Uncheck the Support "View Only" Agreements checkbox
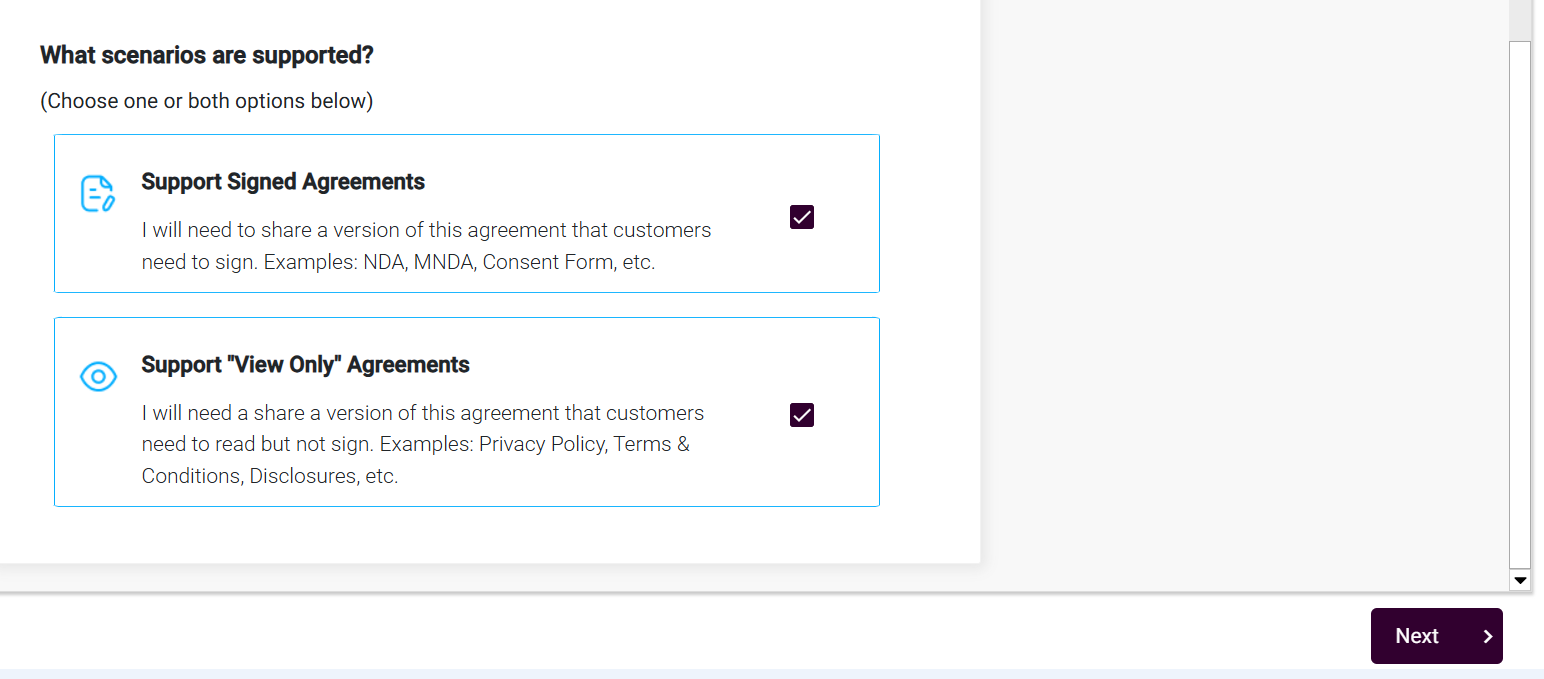This screenshot has height=679, width=1544. 802,415
